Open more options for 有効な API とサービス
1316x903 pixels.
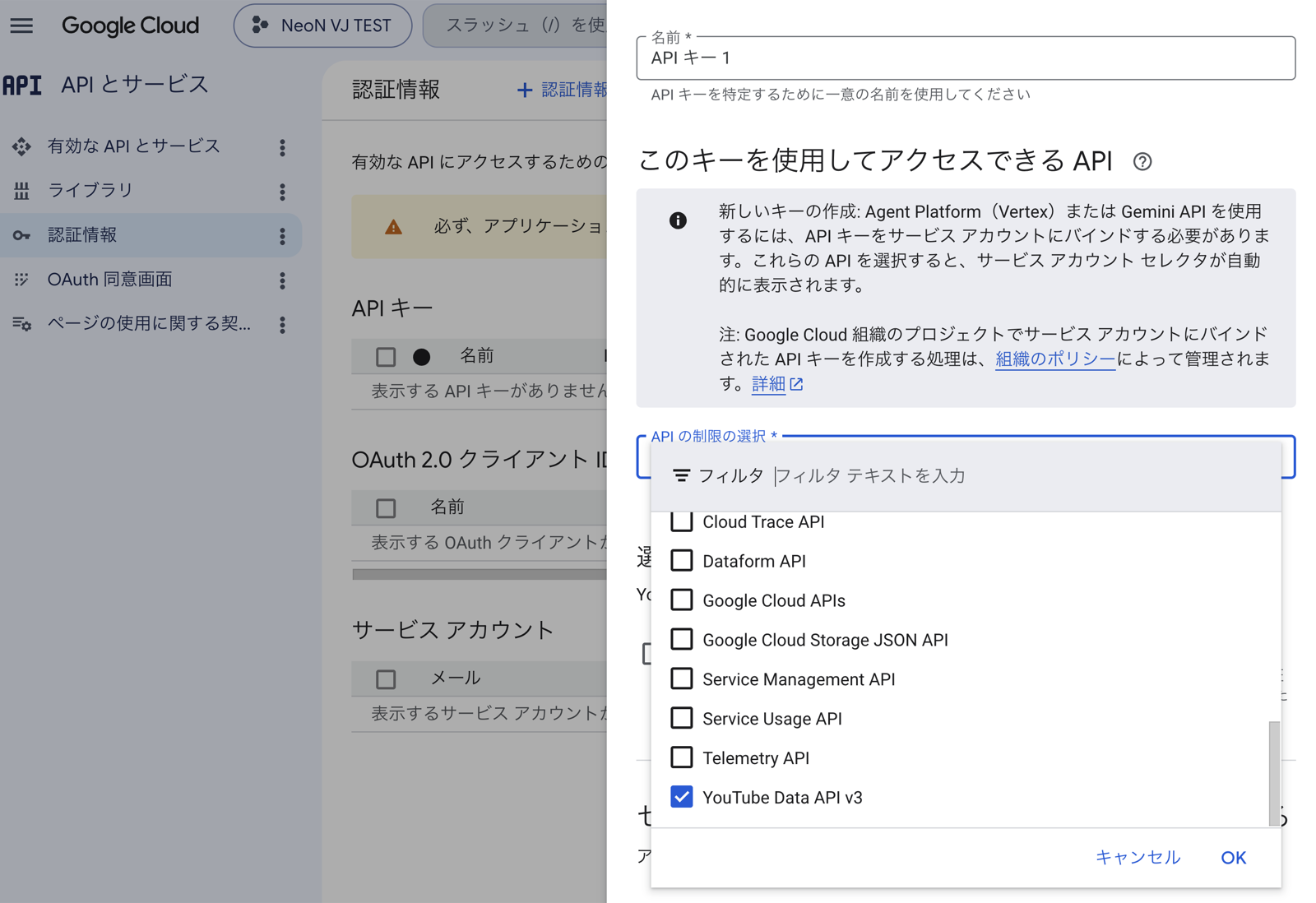(x=282, y=147)
